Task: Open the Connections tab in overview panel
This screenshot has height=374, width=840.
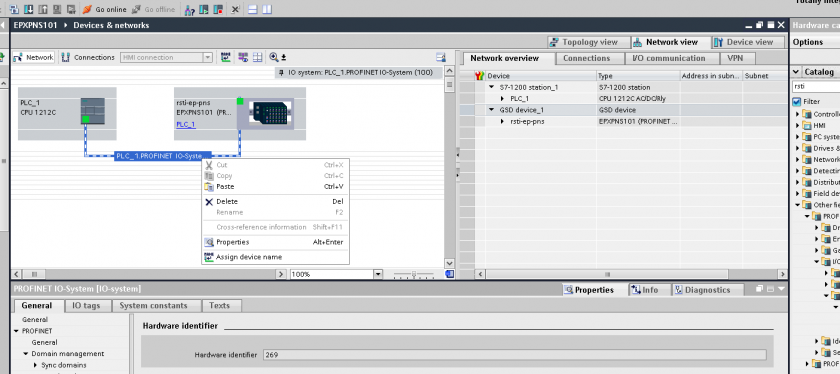Action: click(x=590, y=58)
